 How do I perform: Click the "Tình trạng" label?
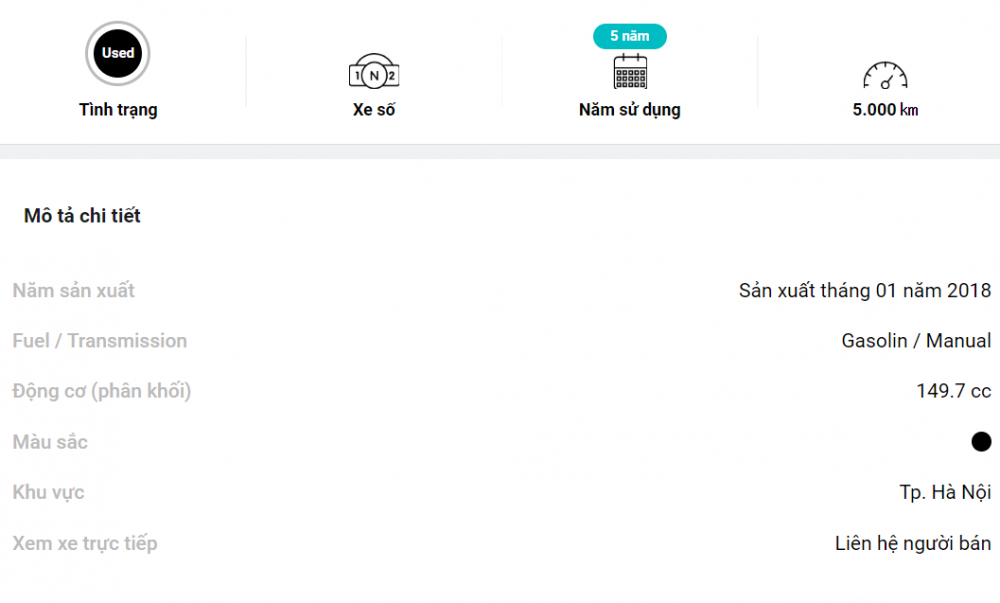(x=118, y=110)
